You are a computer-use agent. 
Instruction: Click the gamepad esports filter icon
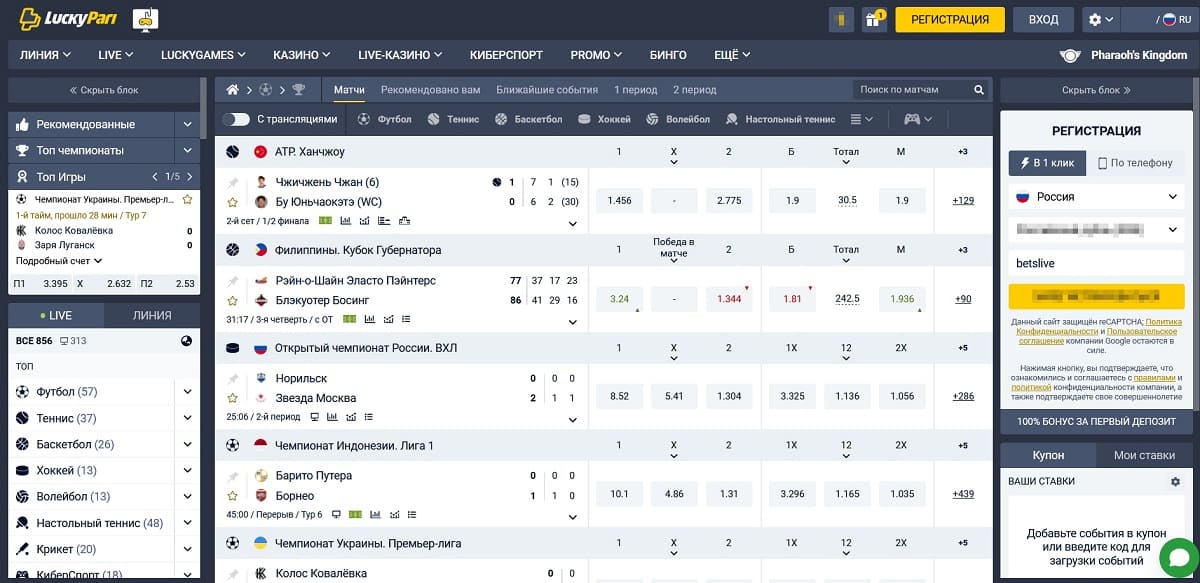(x=918, y=119)
